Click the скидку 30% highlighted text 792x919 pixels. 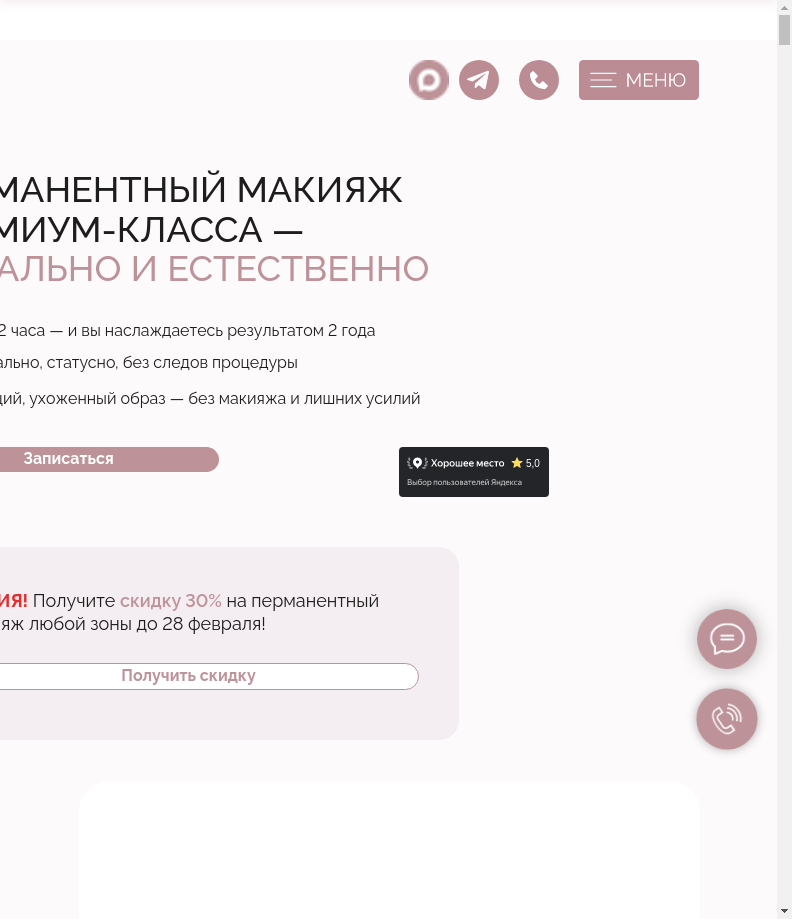tap(171, 601)
